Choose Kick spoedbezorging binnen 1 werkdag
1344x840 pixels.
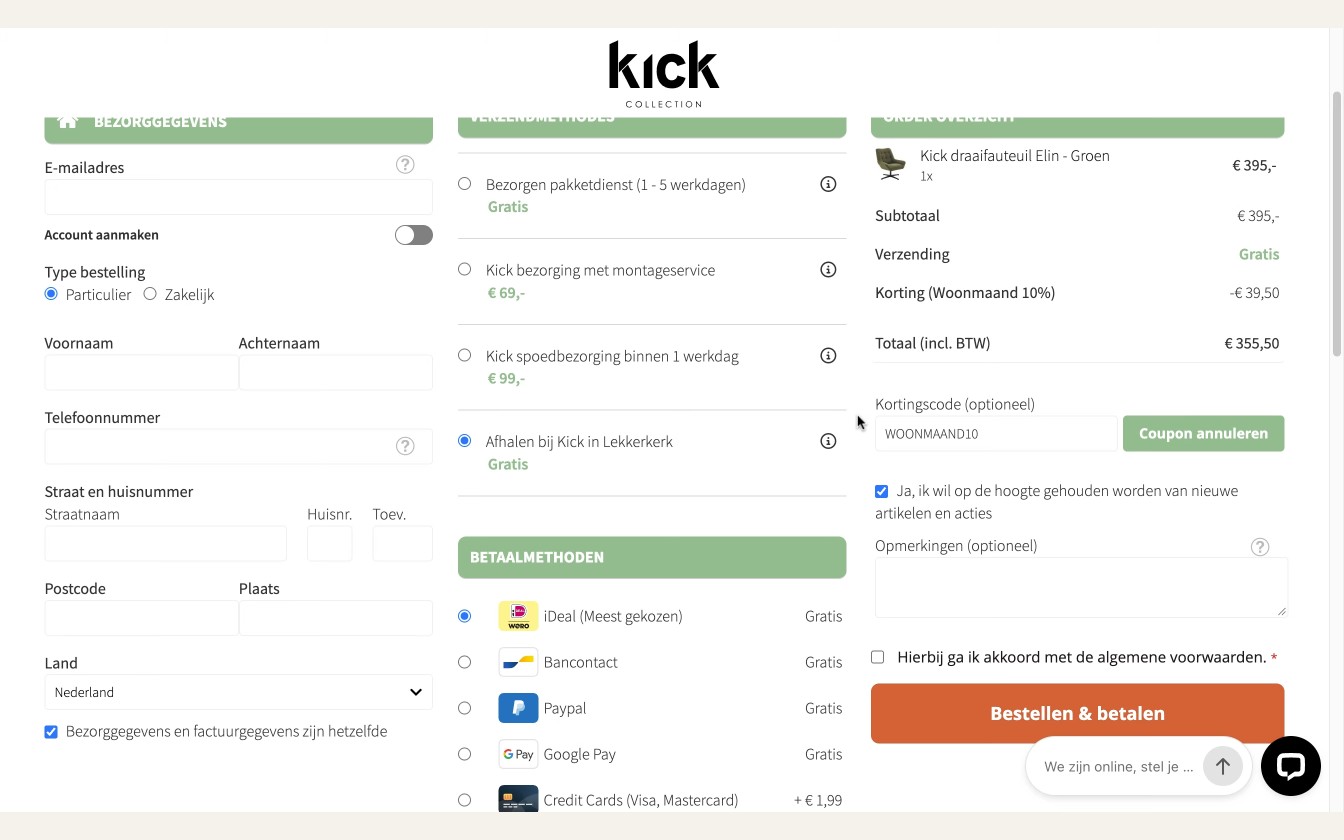[464, 355]
